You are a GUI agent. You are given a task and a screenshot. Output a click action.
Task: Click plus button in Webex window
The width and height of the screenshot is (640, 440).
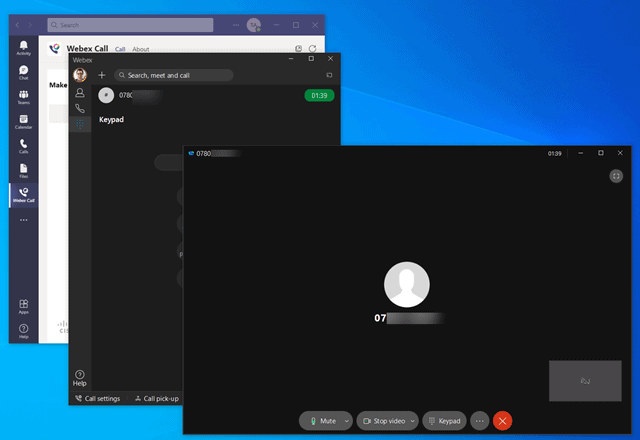tap(102, 75)
